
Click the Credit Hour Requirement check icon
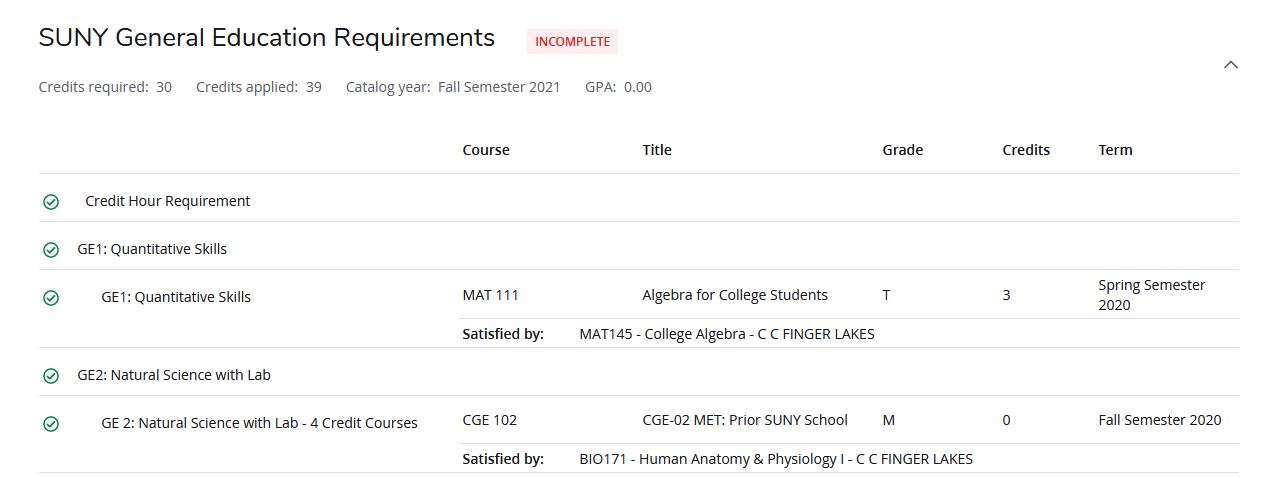click(x=51, y=202)
